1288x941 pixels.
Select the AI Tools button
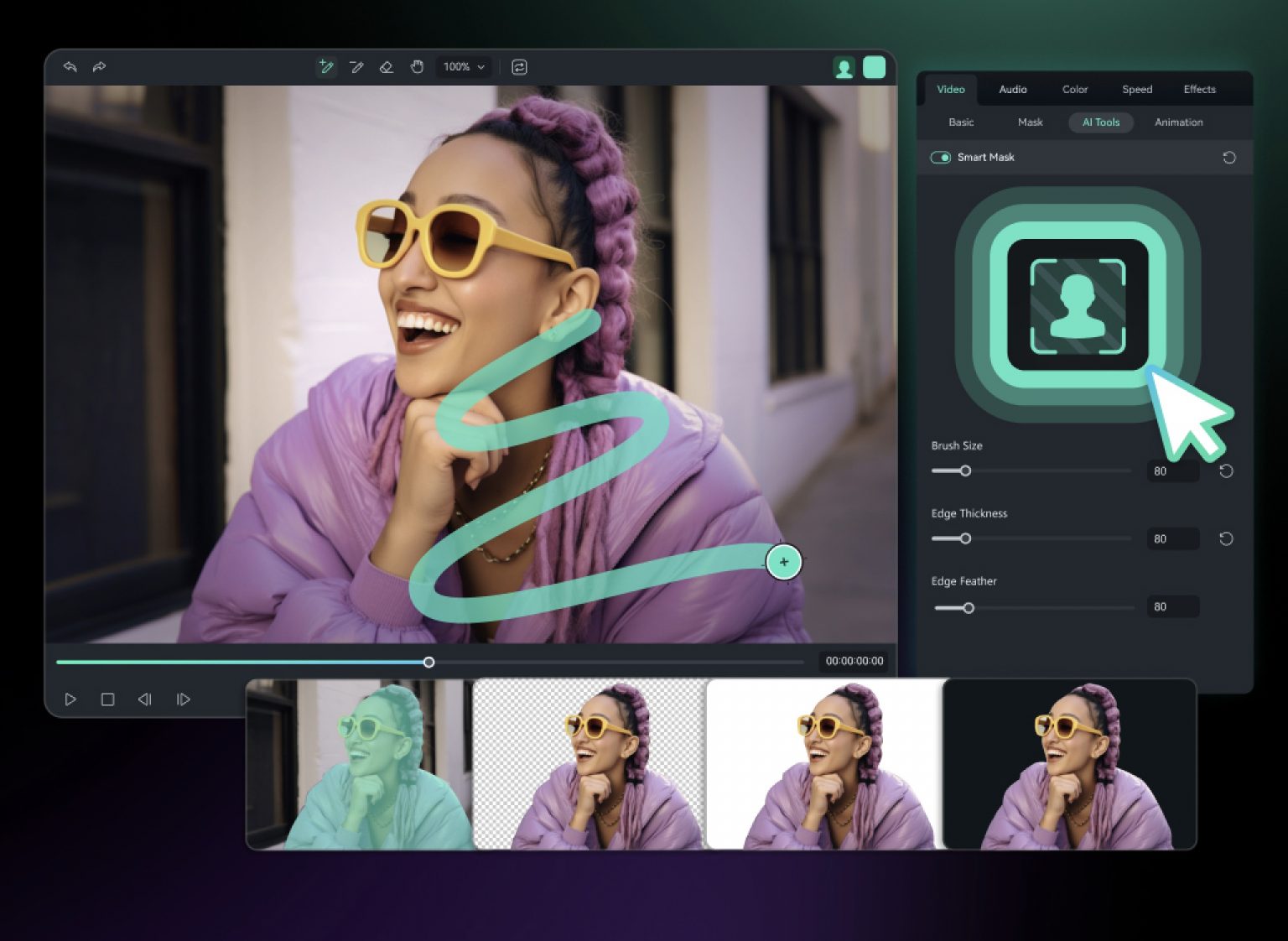(x=1100, y=122)
